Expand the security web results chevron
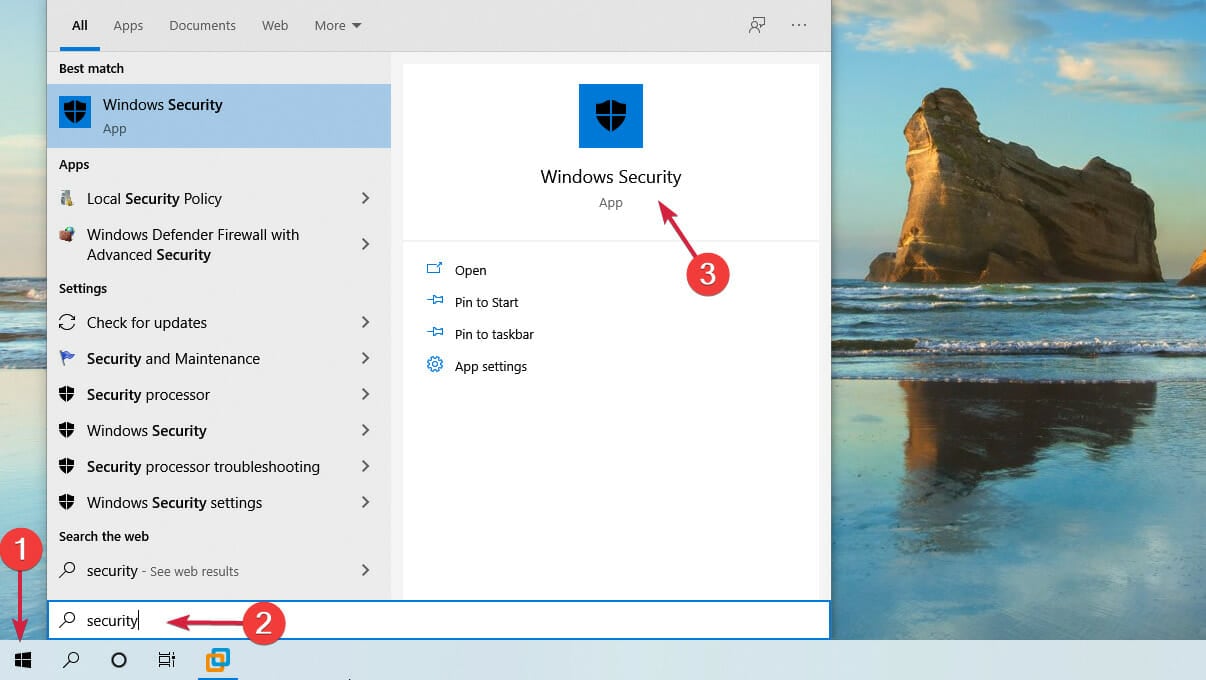This screenshot has width=1206, height=680. pyautogui.click(x=365, y=570)
